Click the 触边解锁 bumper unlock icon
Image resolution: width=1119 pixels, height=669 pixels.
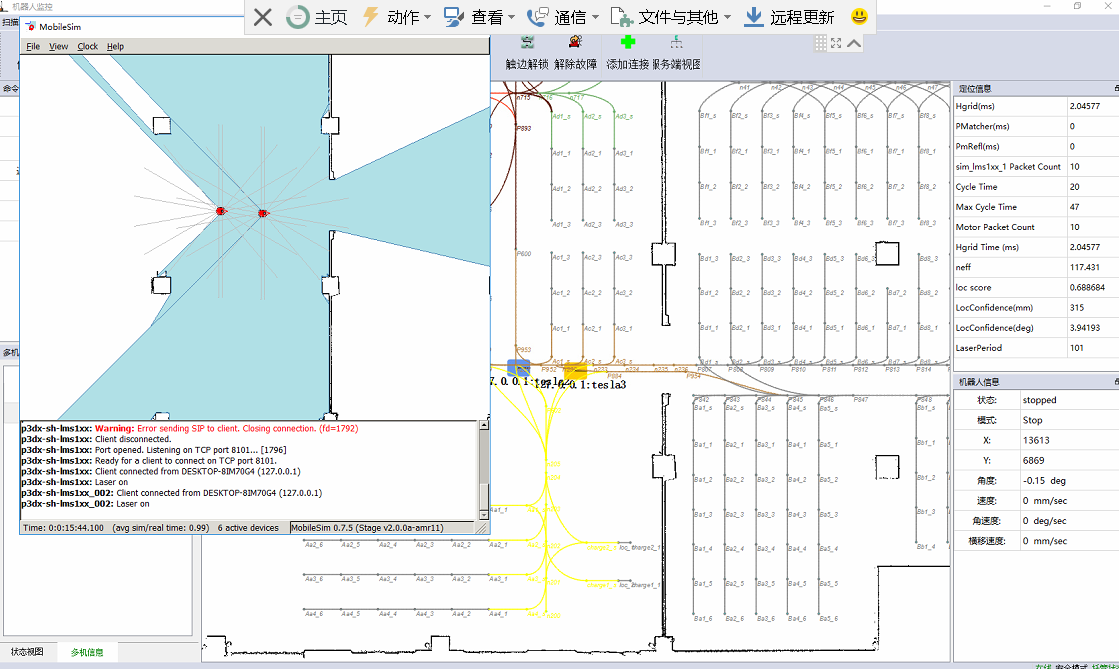tap(527, 43)
